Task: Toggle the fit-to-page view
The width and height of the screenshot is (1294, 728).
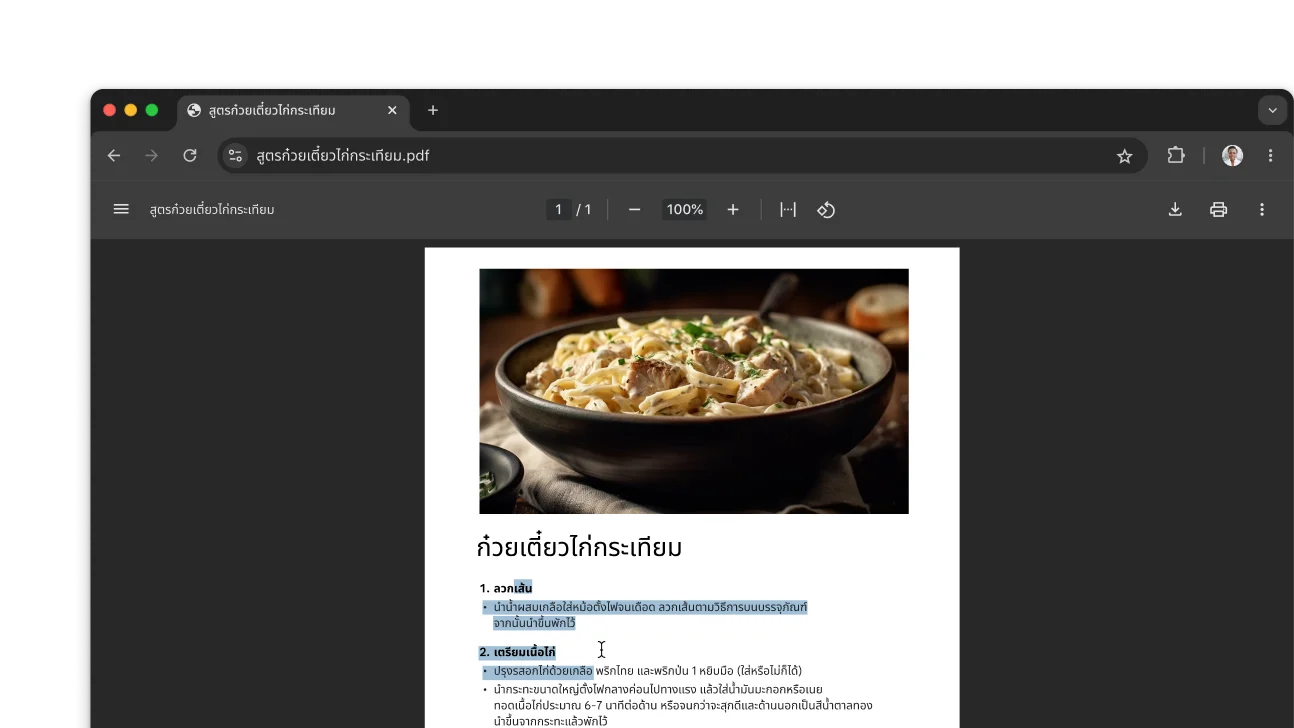Action: pyautogui.click(x=788, y=209)
